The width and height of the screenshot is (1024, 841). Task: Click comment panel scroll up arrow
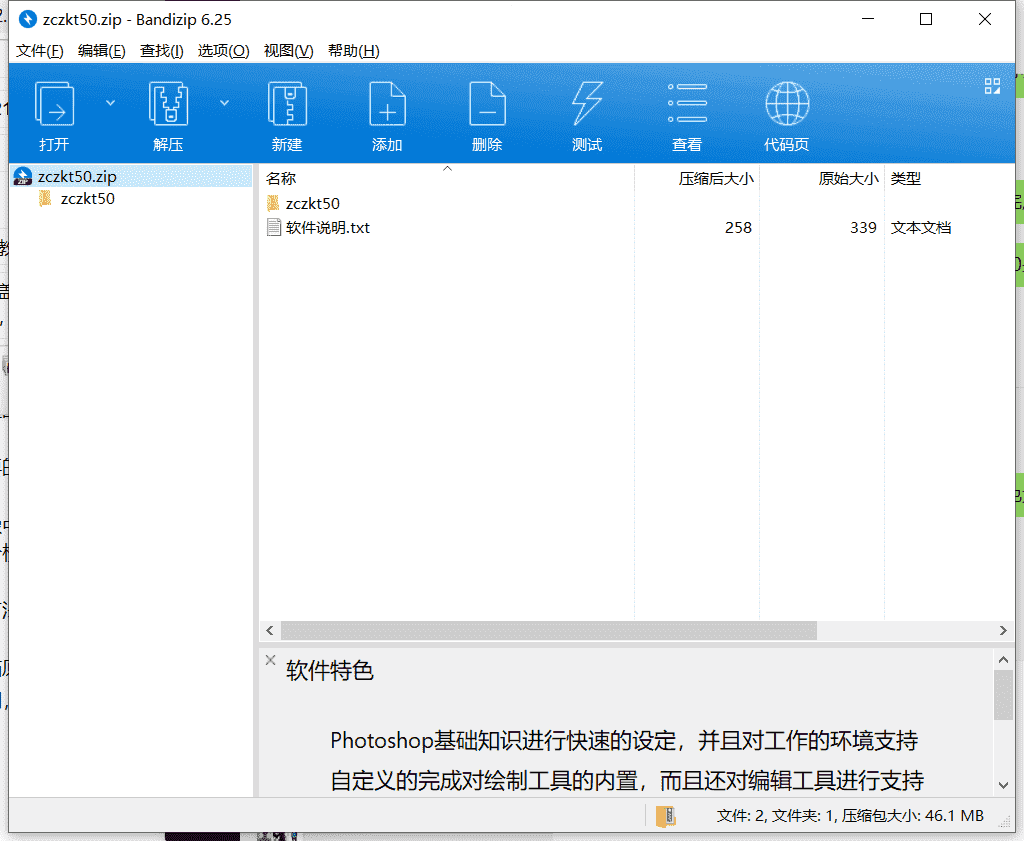1003,660
